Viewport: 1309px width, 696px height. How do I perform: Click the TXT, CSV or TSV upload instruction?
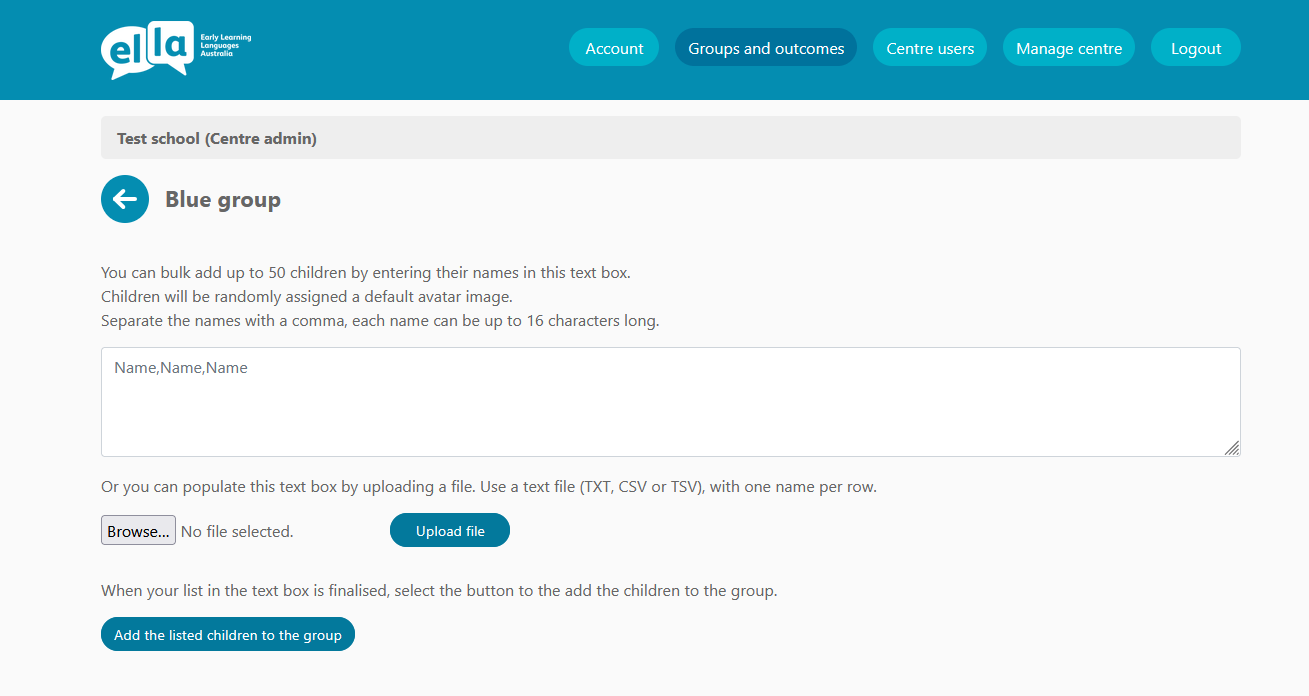coord(489,487)
